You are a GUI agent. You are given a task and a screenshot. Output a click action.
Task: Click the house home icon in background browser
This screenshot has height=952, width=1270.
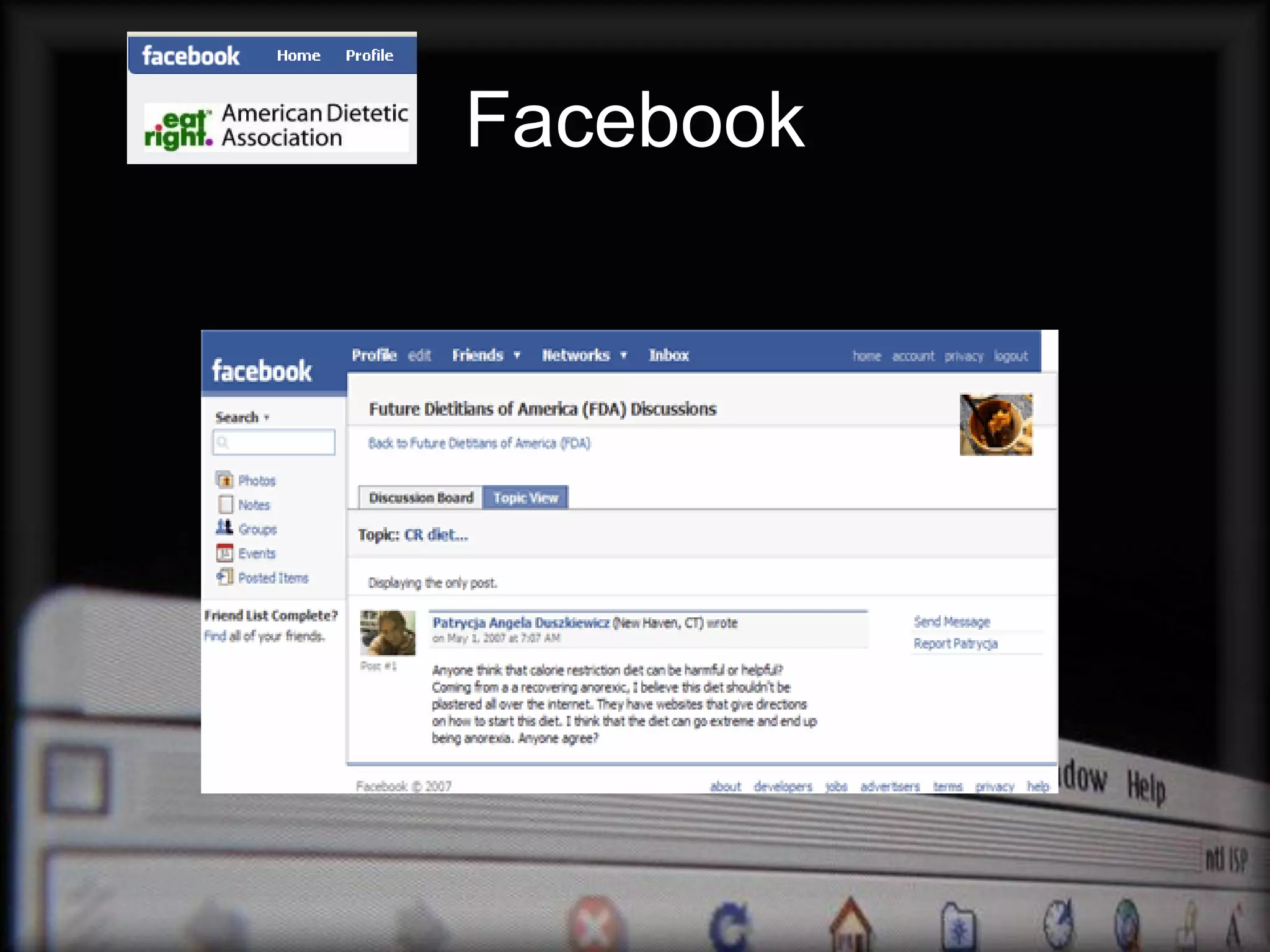click(x=850, y=925)
